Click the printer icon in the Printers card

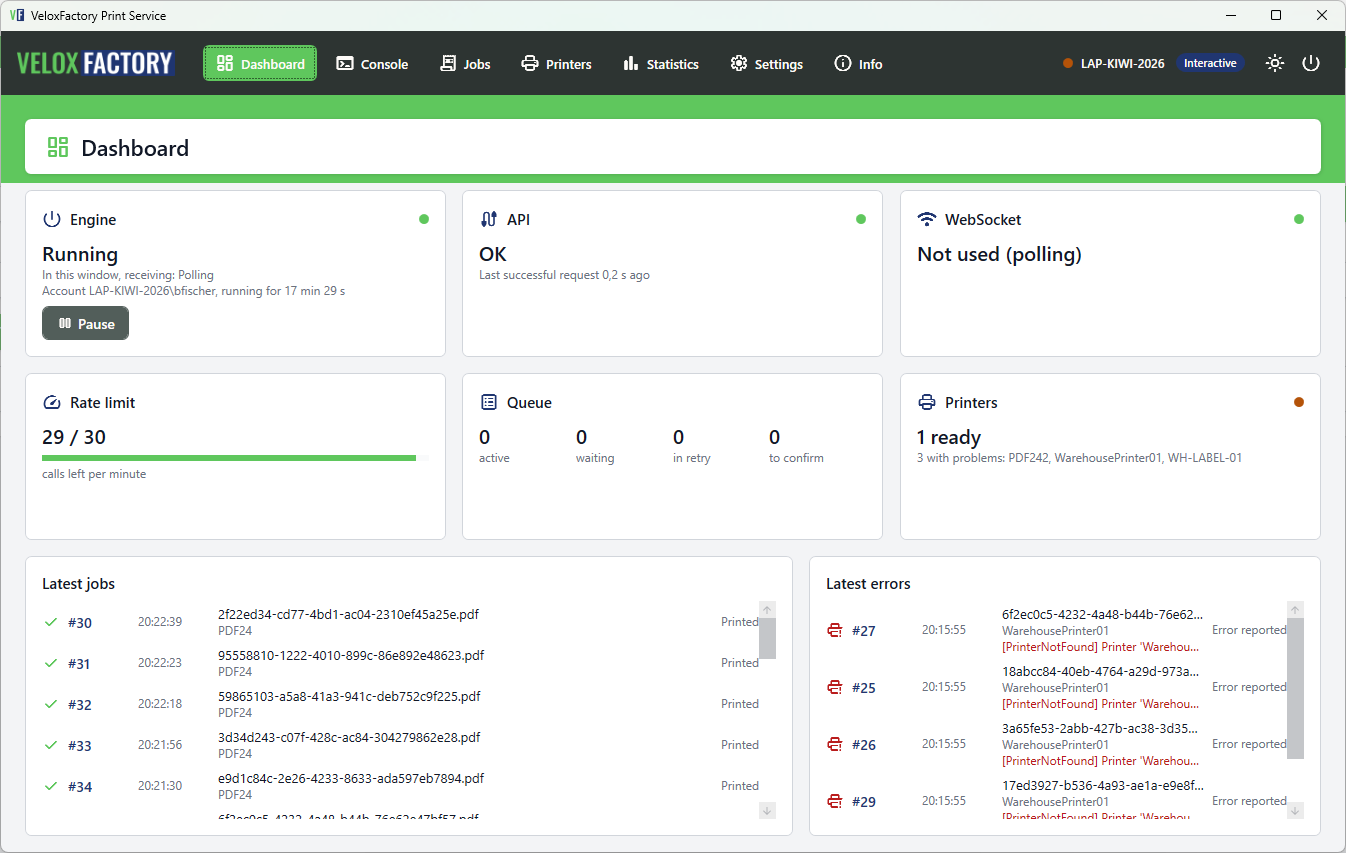(927, 402)
